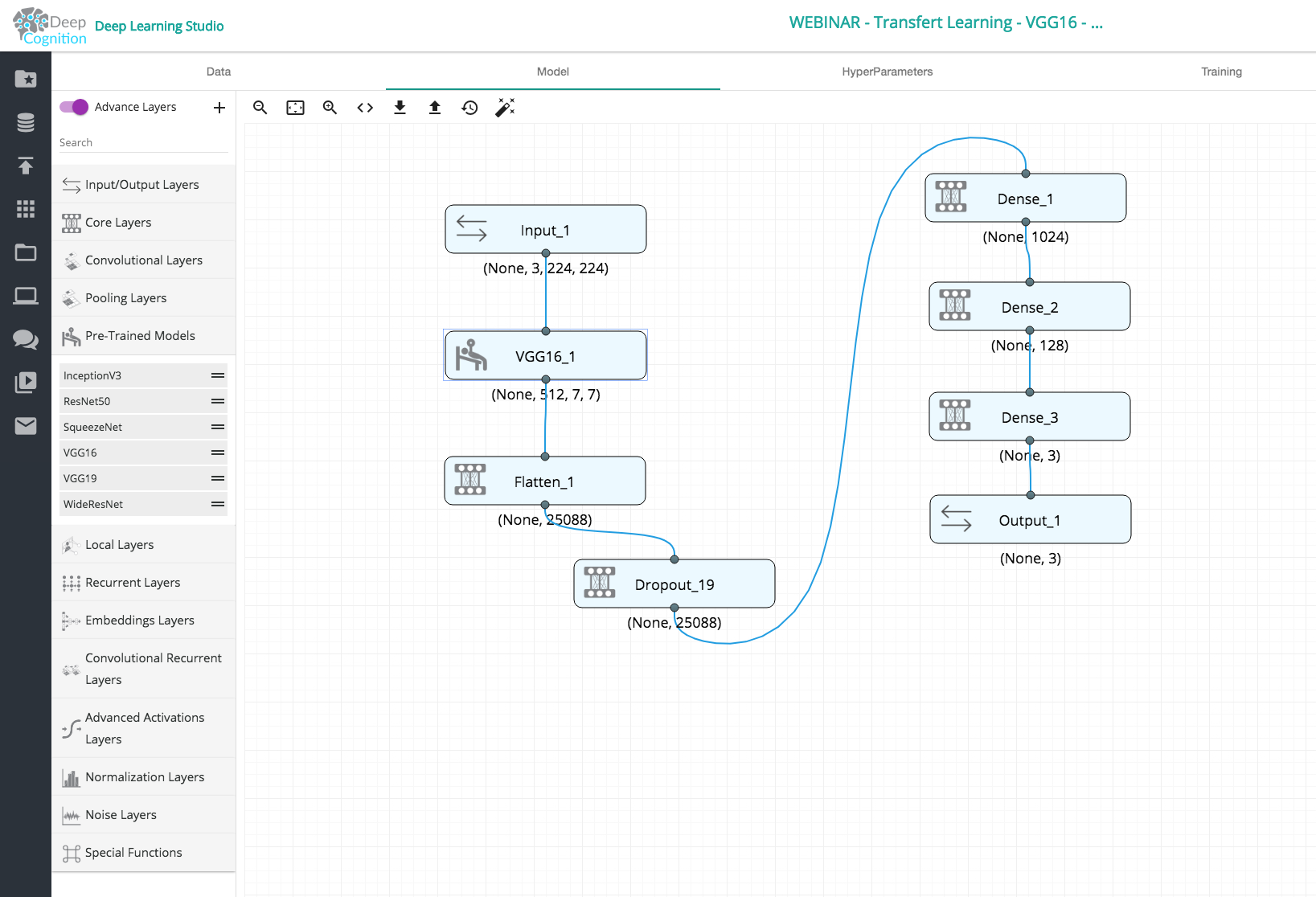Screen dimensions: 1316x897
Task: Expand Embeddings Layers category
Action: 144,621
